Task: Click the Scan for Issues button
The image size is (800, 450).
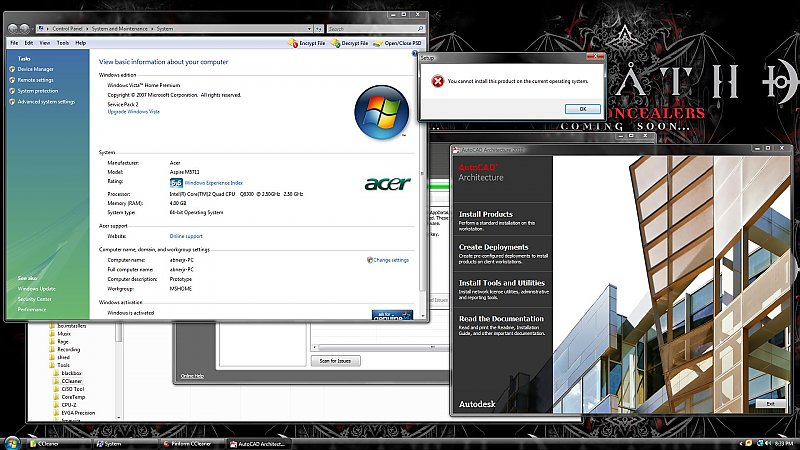Action: point(335,361)
